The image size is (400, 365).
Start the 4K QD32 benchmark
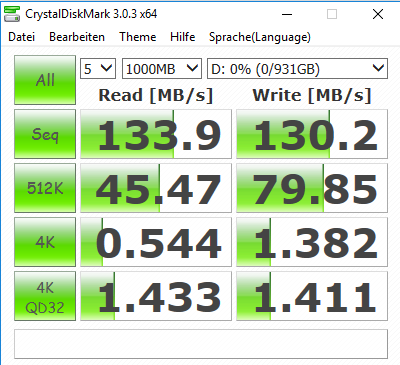45,296
